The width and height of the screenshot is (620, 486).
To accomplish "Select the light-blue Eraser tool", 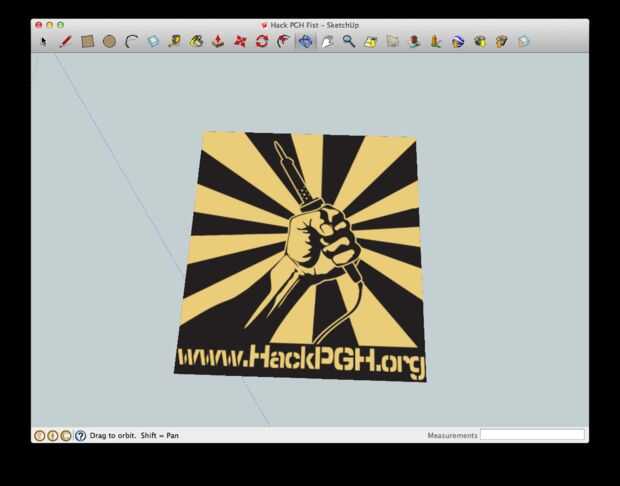I will click(153, 41).
